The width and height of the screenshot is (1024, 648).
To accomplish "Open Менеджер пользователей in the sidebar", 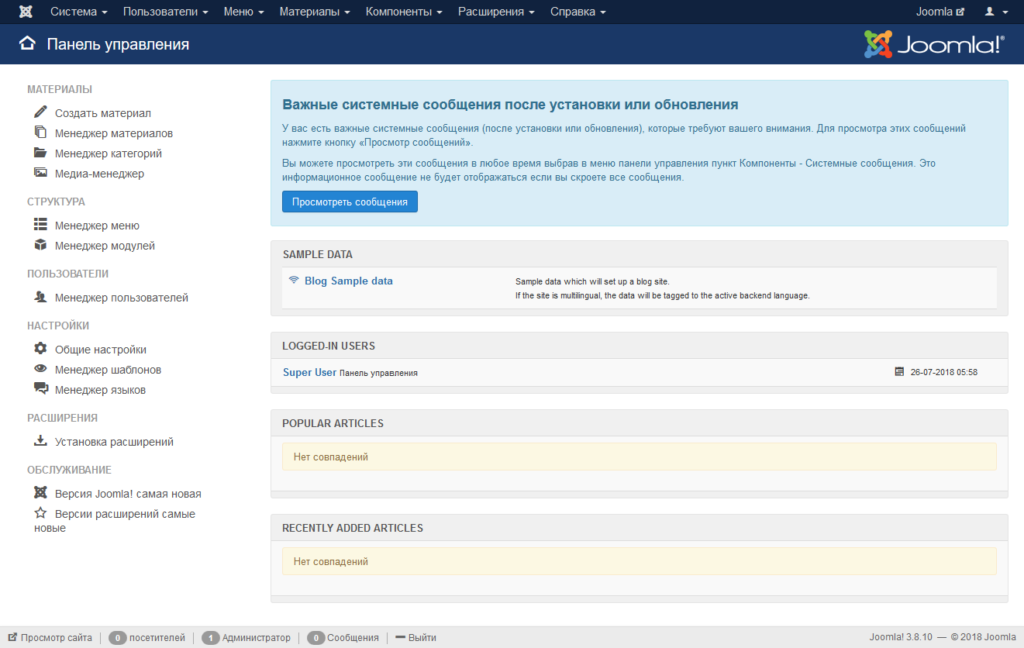I will click(x=121, y=297).
